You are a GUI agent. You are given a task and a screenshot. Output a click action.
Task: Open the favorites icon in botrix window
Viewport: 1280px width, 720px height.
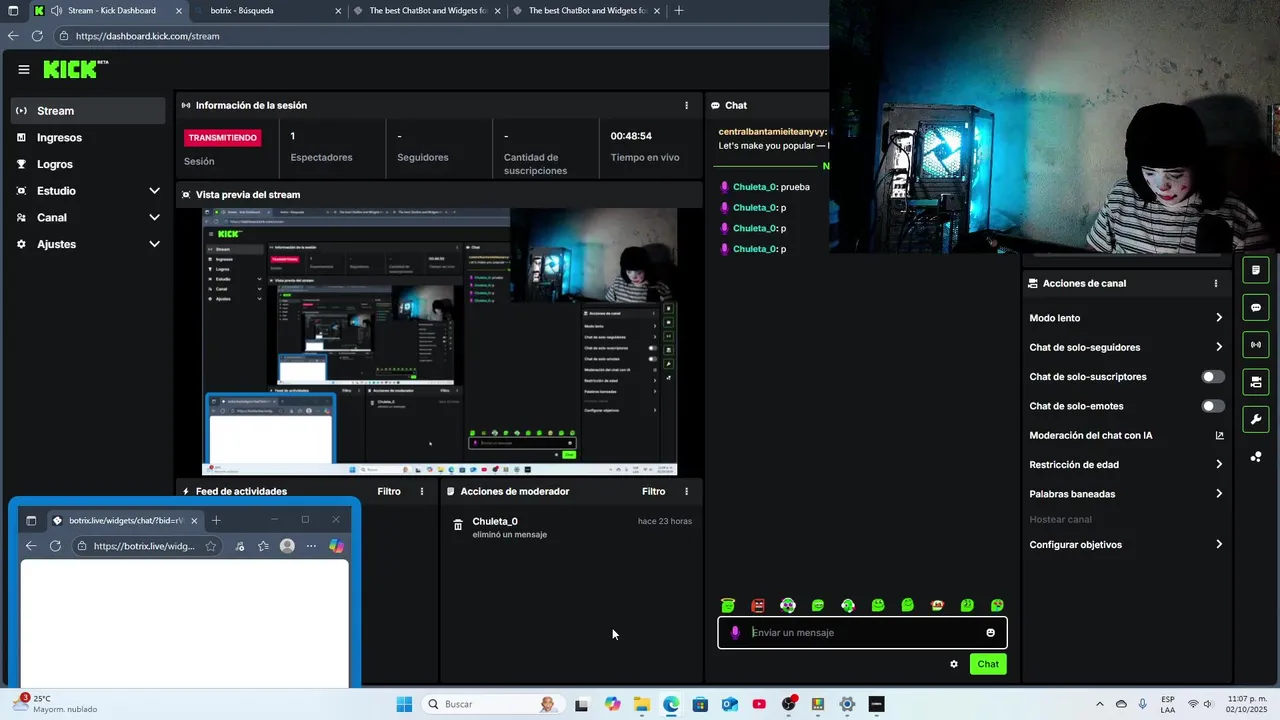[263, 546]
